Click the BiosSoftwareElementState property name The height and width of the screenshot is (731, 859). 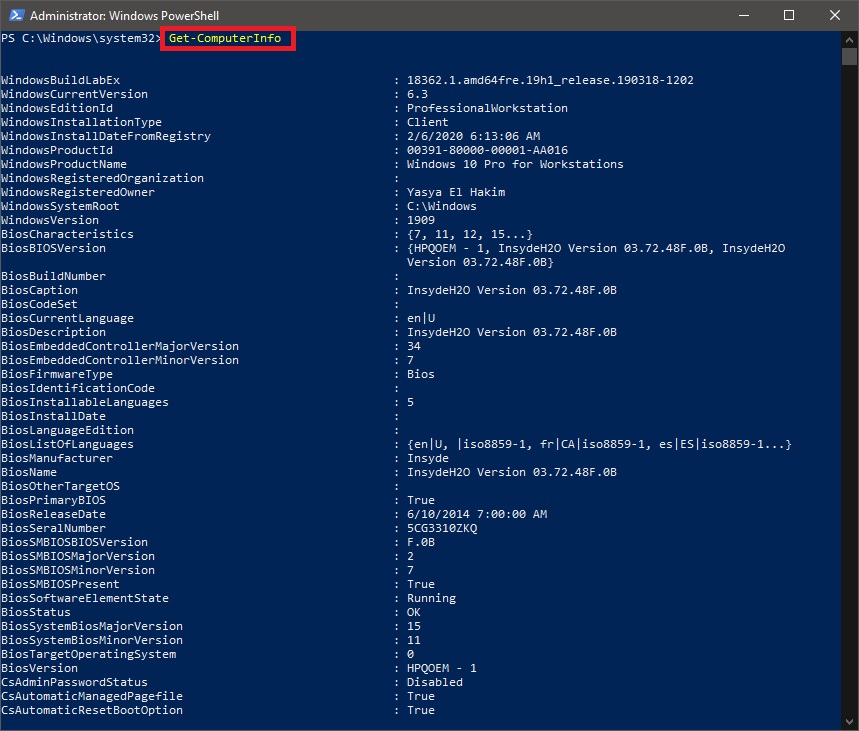[85, 598]
